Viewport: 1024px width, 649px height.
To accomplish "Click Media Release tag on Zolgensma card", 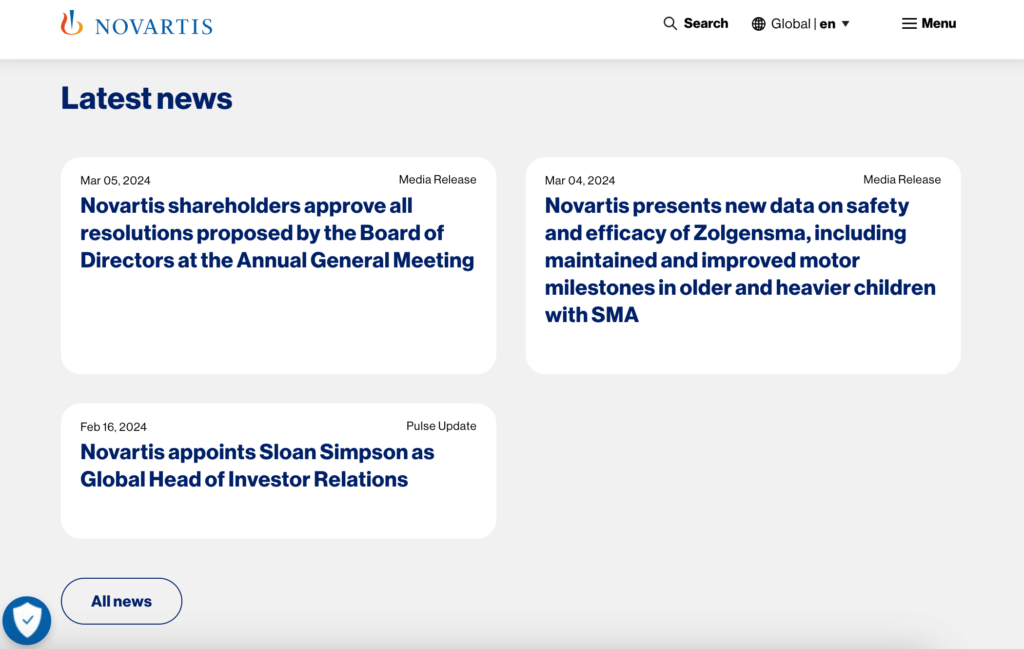I will [902, 180].
